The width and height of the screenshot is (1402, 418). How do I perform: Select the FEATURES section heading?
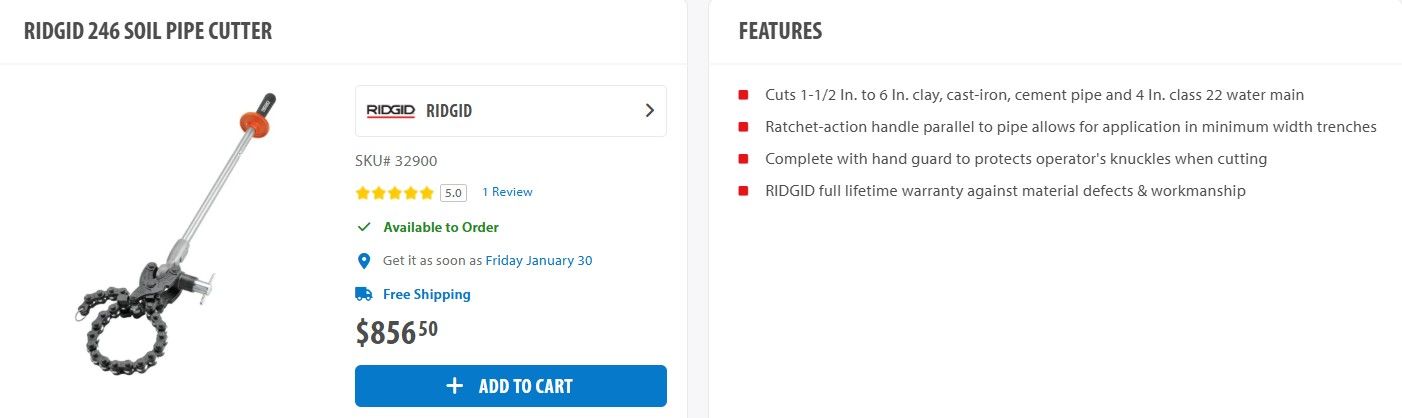[x=780, y=31]
